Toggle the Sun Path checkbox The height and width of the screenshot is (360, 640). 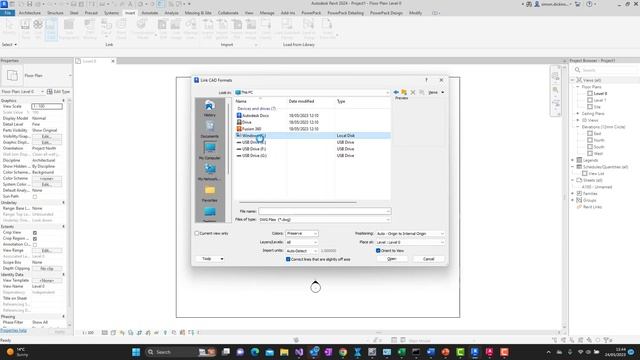coord(35,197)
